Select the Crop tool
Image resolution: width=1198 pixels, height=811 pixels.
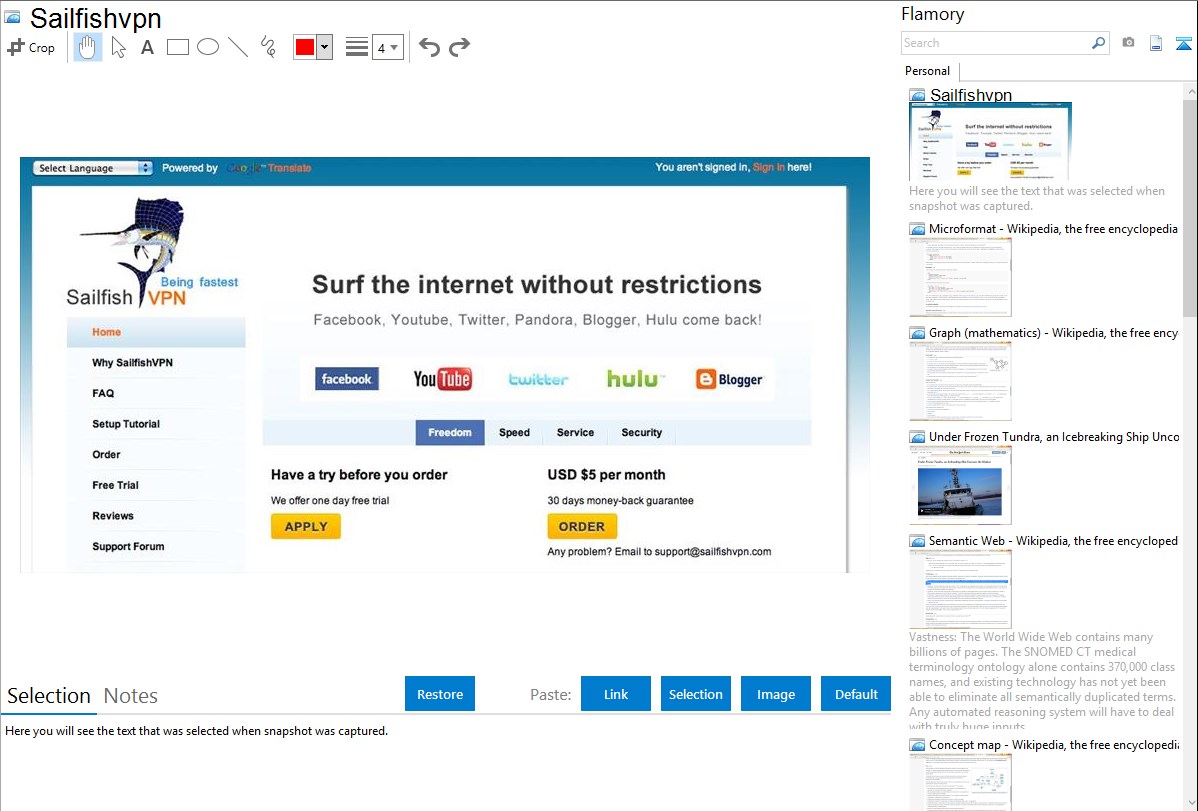coord(31,47)
